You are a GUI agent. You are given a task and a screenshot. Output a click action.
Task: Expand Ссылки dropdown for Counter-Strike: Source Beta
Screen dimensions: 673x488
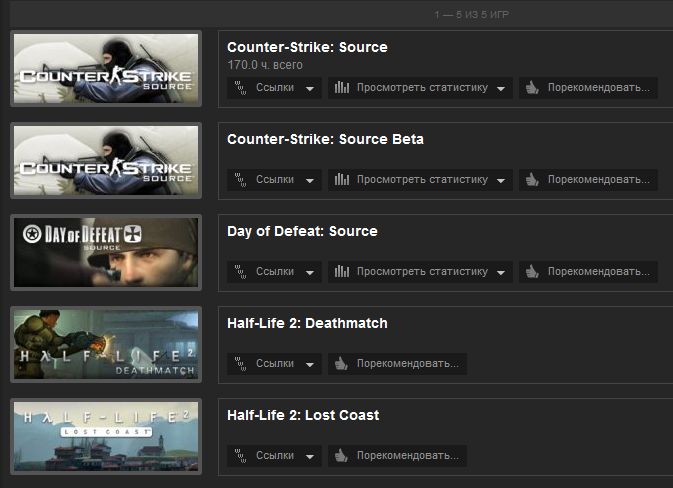click(274, 180)
